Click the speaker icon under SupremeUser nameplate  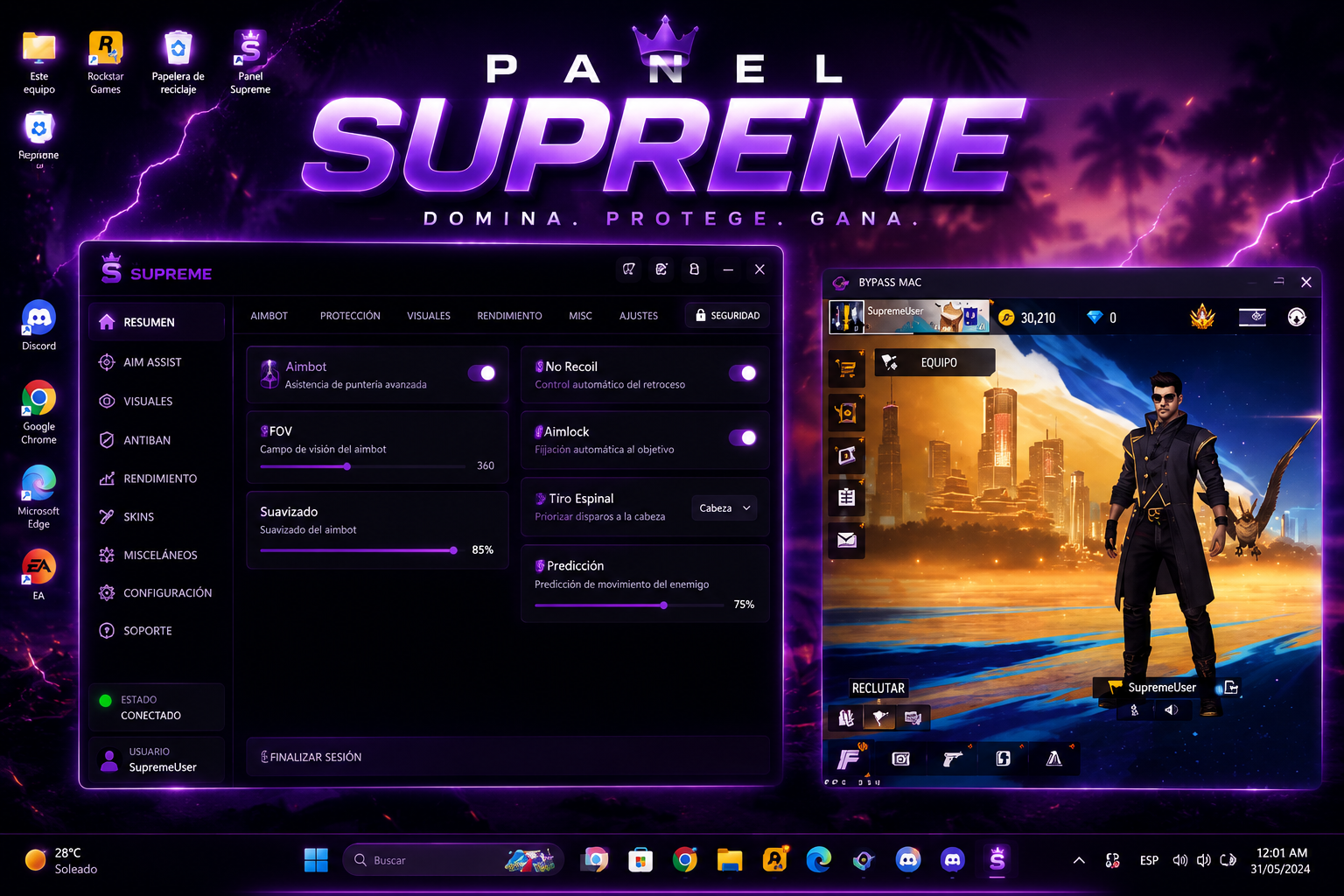1171,710
